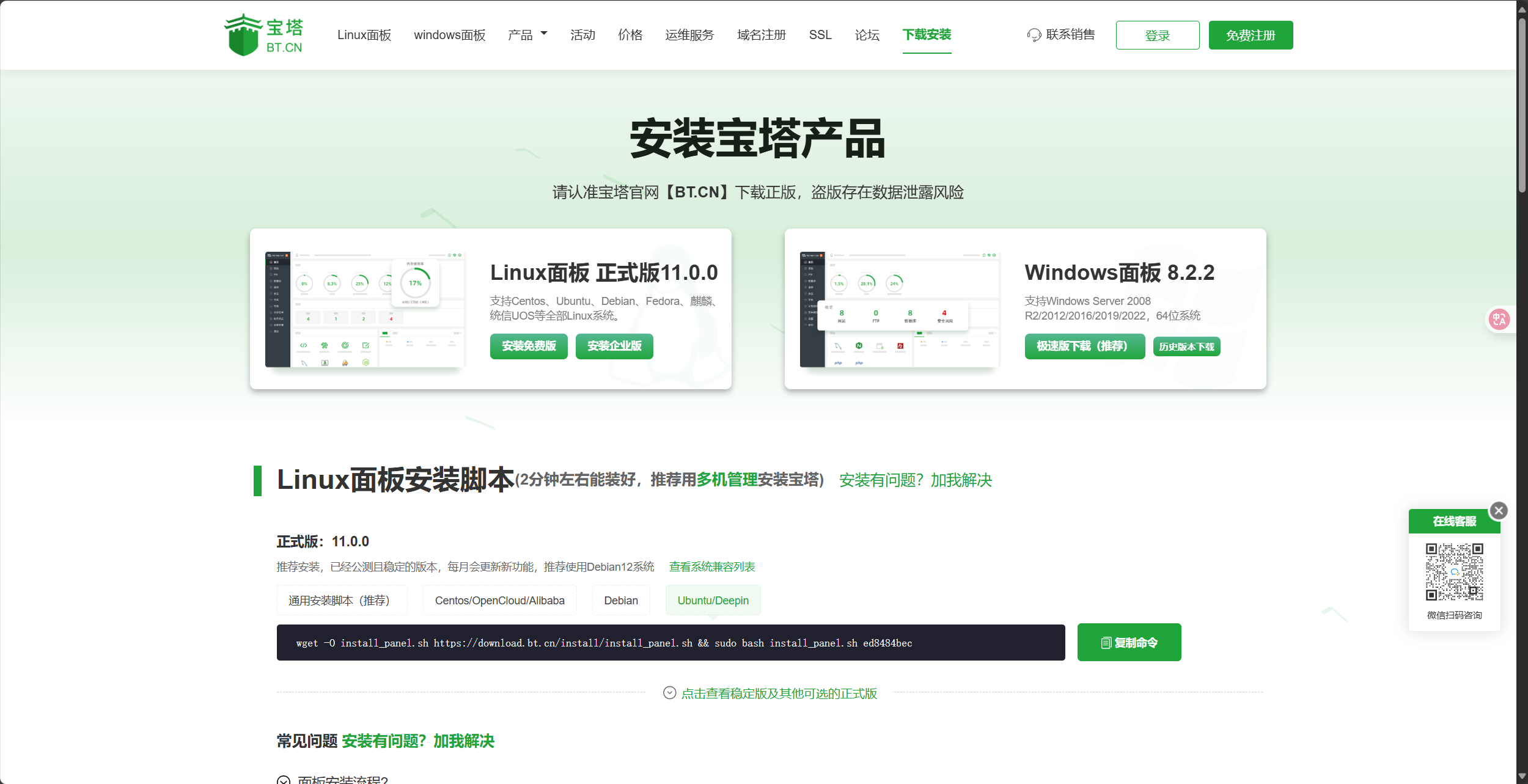The image size is (1528, 784).
Task: Expand the 面板安装流程？question
Action: [x=343, y=780]
